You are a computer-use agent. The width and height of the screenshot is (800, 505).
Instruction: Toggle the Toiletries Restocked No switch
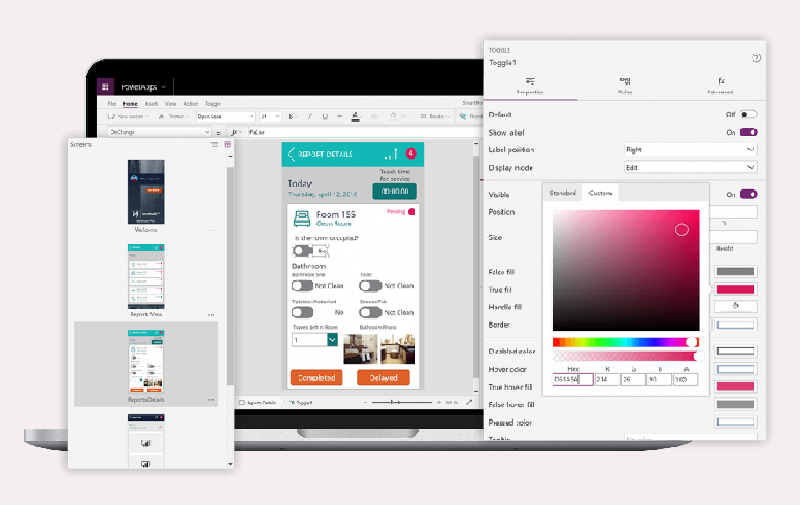coord(302,312)
